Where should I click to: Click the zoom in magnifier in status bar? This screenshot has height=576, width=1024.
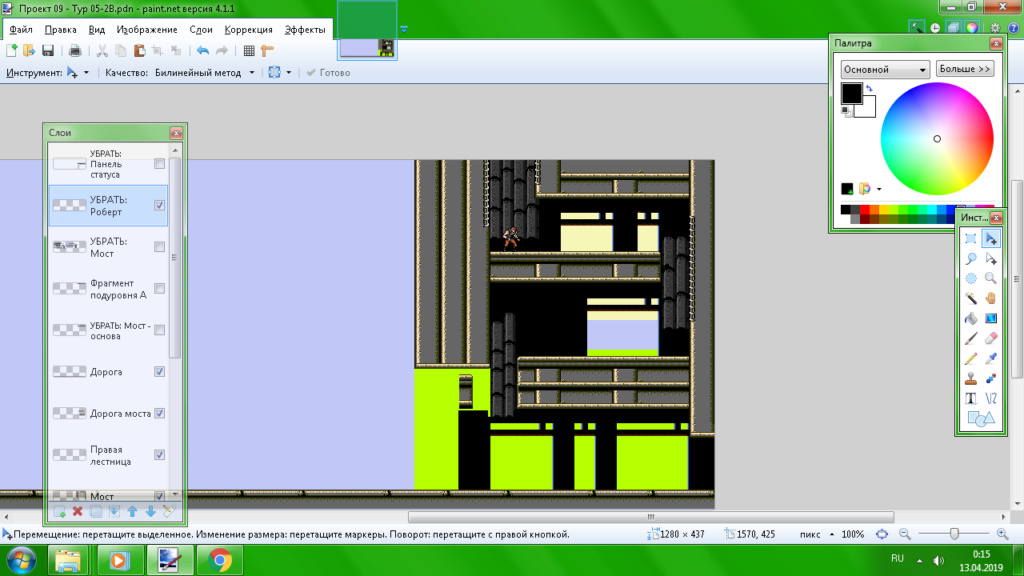[x=1002, y=534]
